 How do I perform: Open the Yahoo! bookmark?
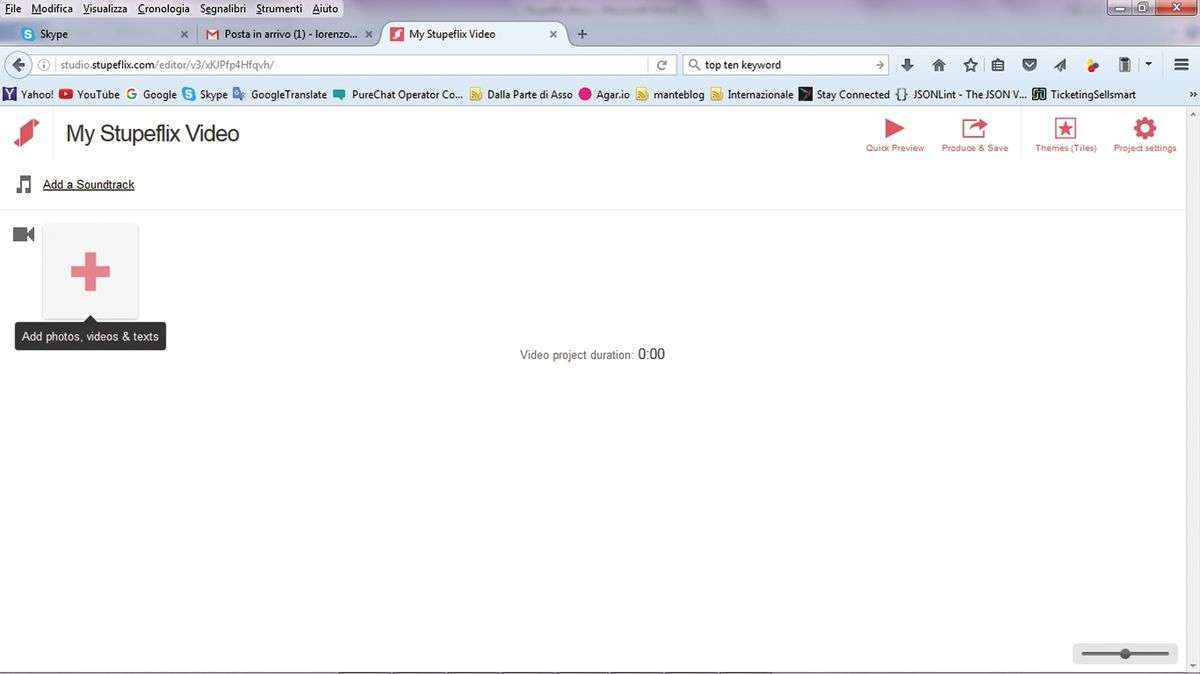(28, 95)
